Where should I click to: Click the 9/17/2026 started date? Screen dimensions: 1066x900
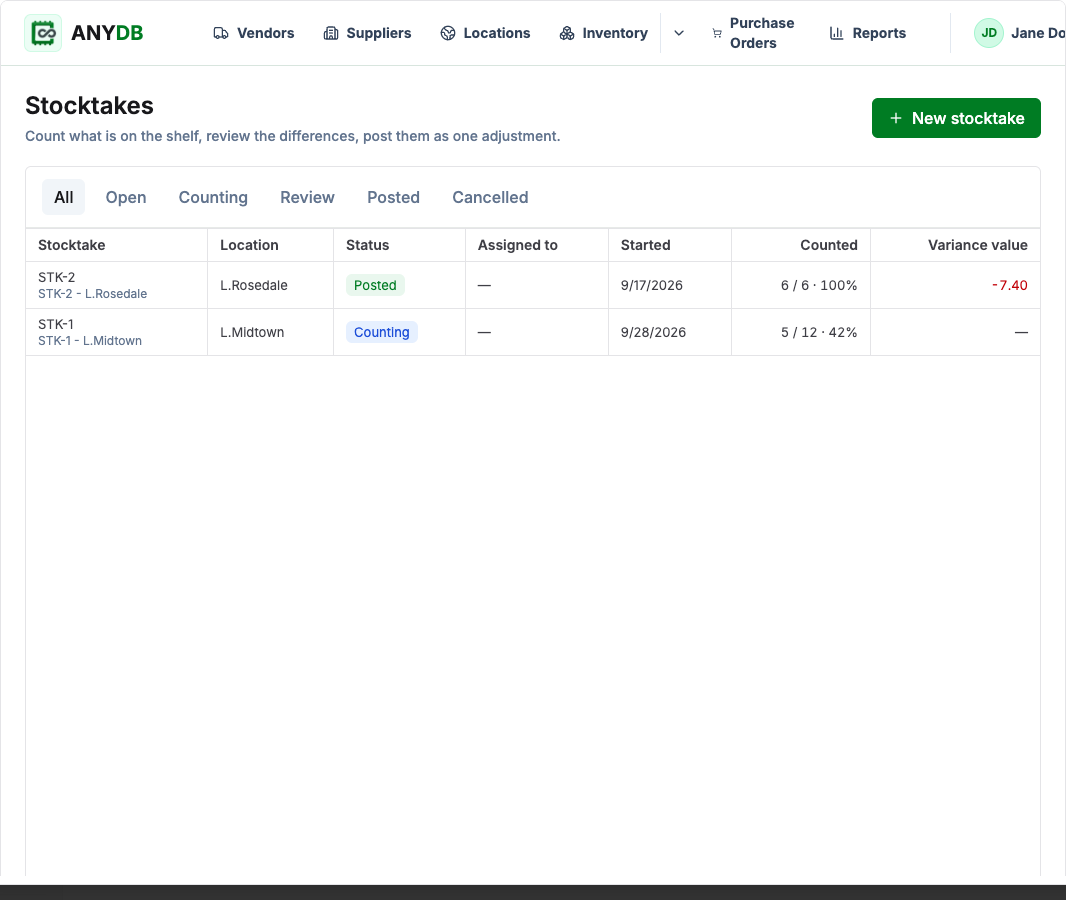pyautogui.click(x=651, y=285)
